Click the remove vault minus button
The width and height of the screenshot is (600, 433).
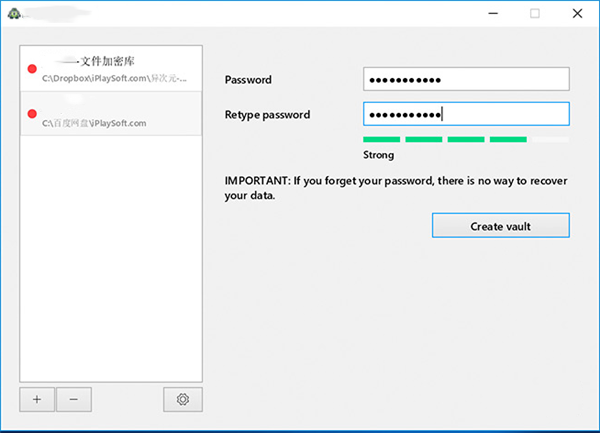pos(74,399)
